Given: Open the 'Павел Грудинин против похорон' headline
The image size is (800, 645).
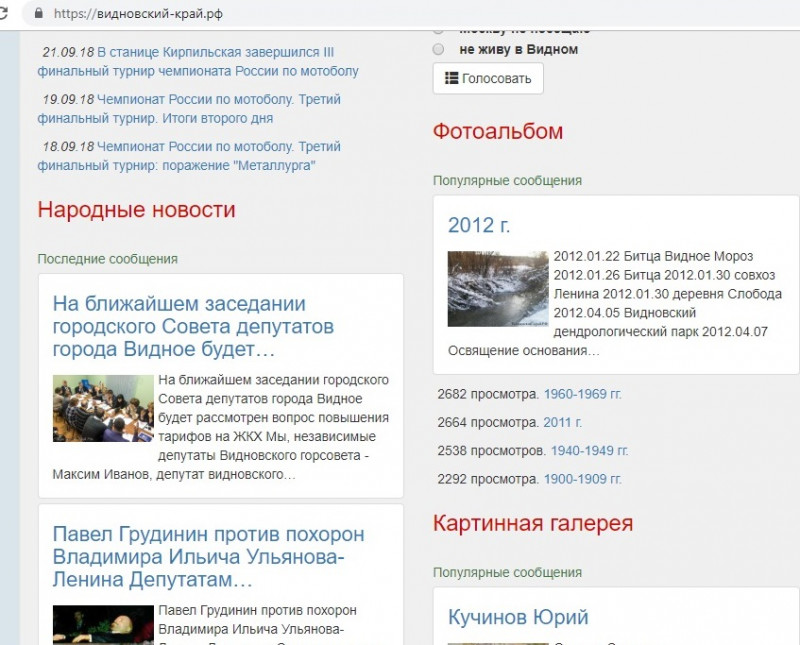Looking at the screenshot, I should click(x=209, y=557).
